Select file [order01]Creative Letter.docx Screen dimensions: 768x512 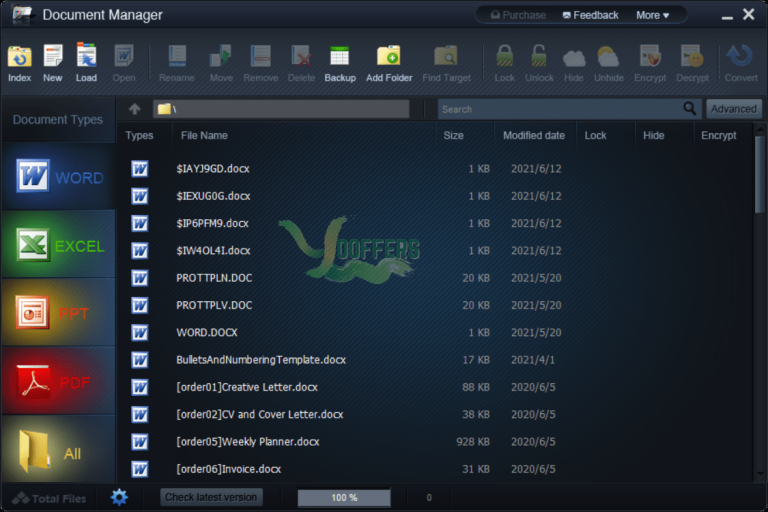pos(247,388)
